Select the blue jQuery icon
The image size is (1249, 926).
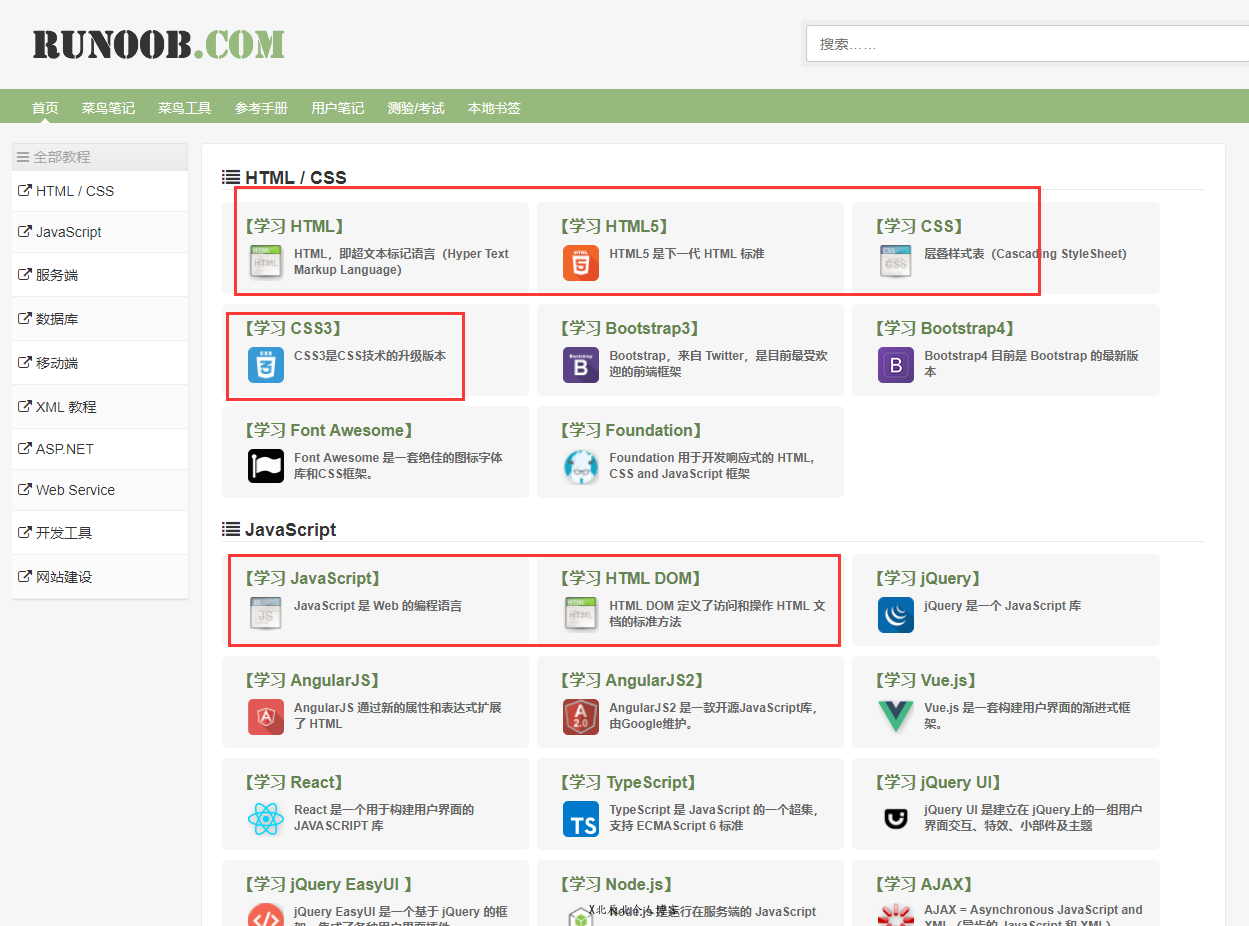click(895, 615)
